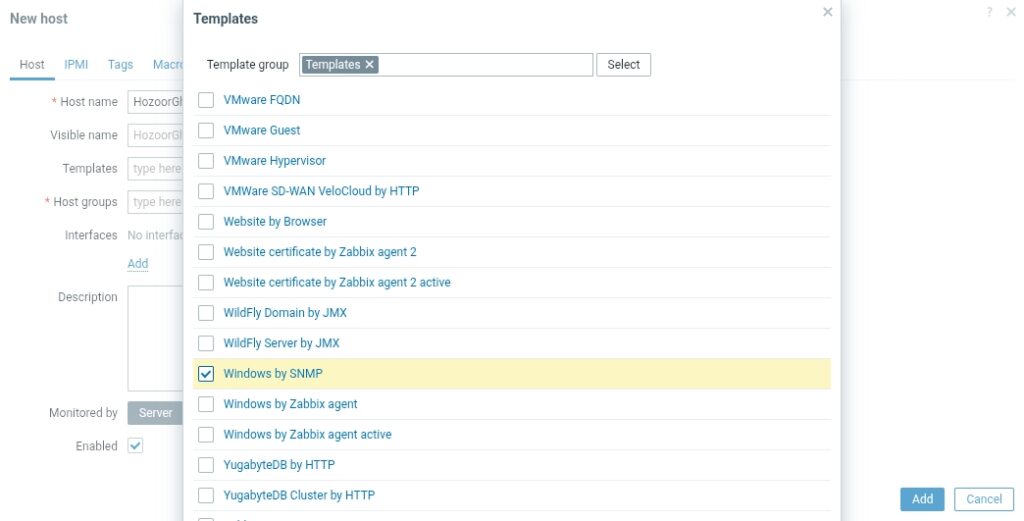1024x521 pixels.
Task: Check WildFly Domain by JMX checkbox
Action: point(206,313)
